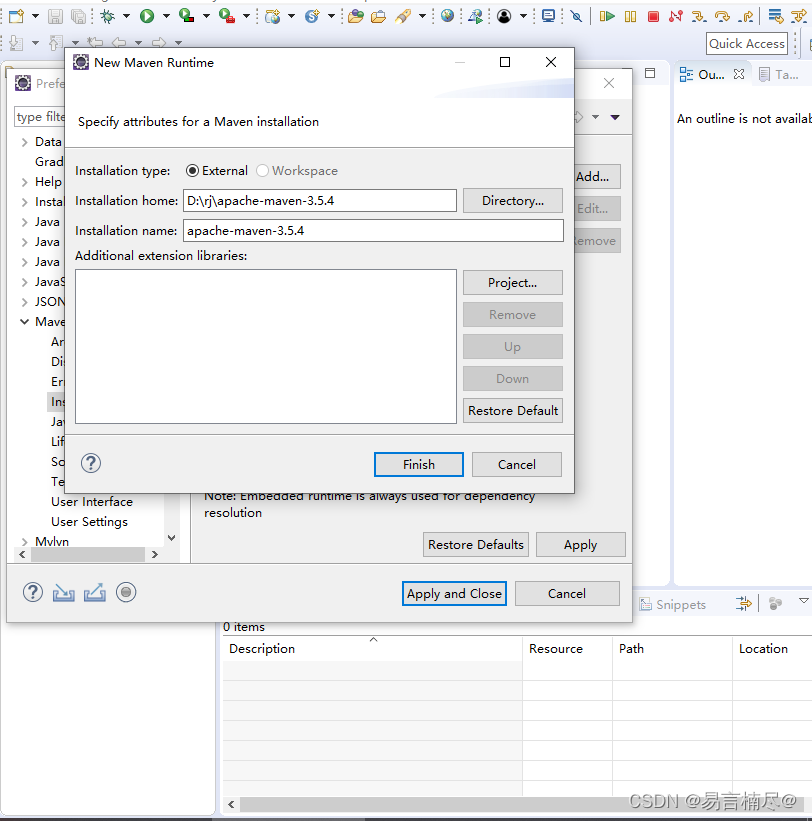
Task: Click the Preferences export icon
Action: click(x=95, y=593)
